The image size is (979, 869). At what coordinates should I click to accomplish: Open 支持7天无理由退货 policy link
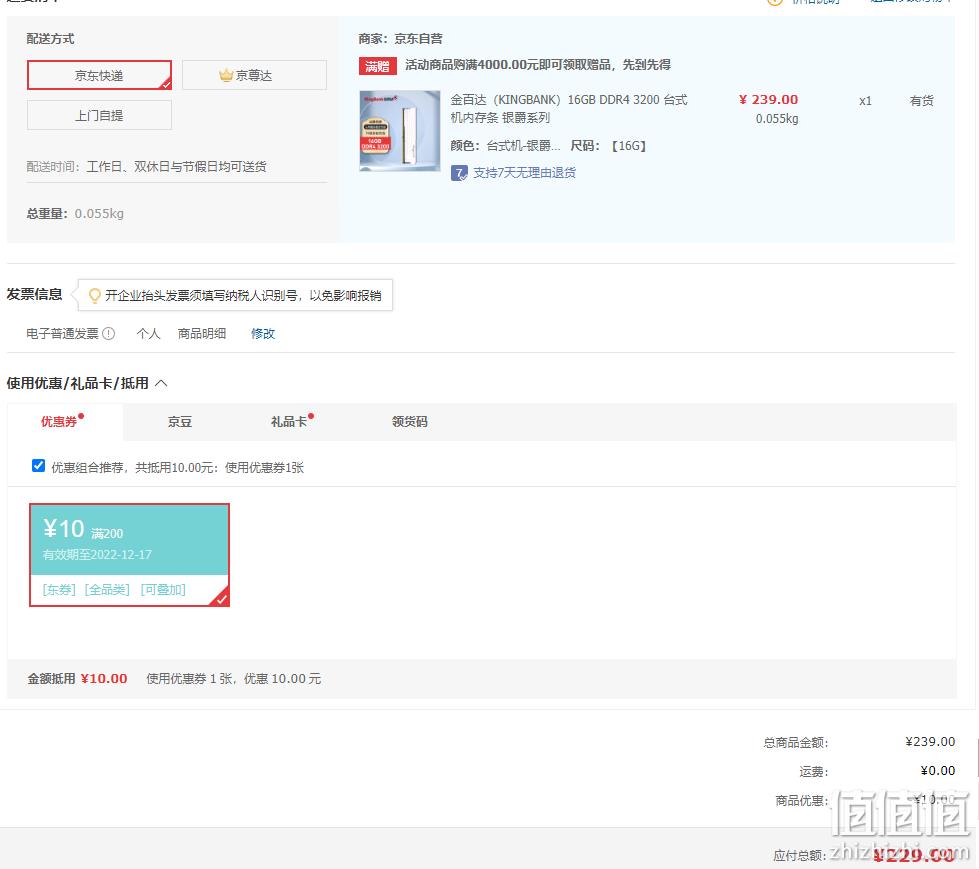(x=524, y=173)
